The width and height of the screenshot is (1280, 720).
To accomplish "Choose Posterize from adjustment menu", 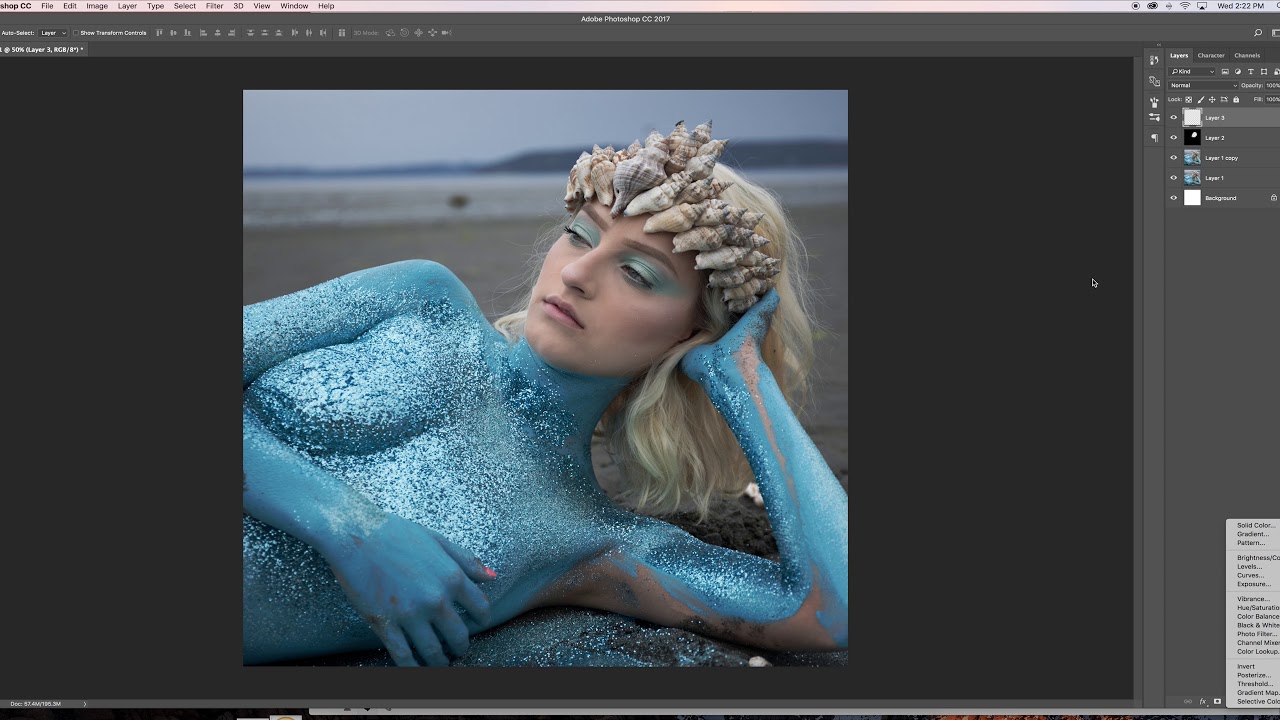I will (1254, 675).
